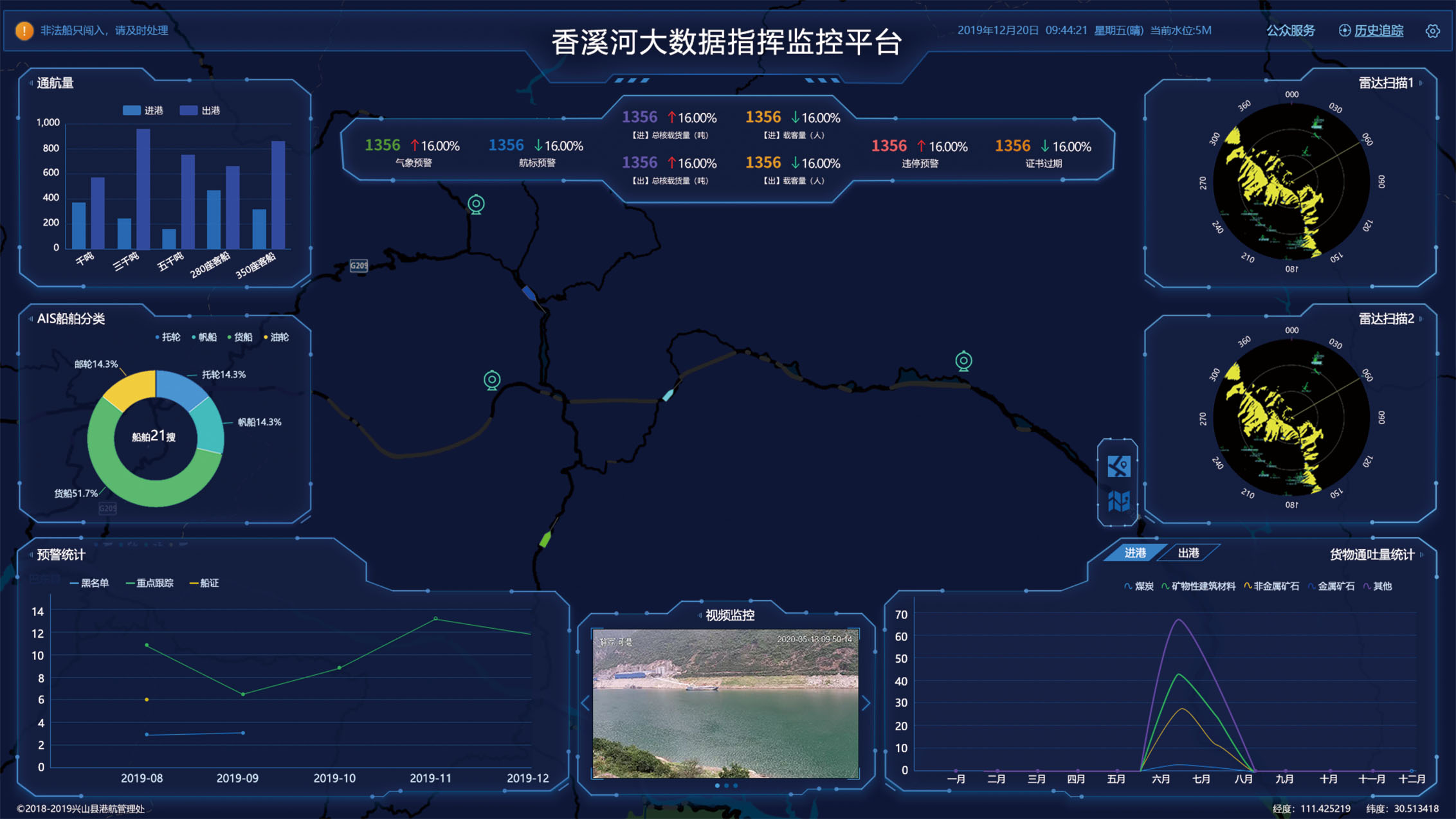Screen dimensions: 1456x819
Task: Show next video with right arrow
Action: pos(866,703)
